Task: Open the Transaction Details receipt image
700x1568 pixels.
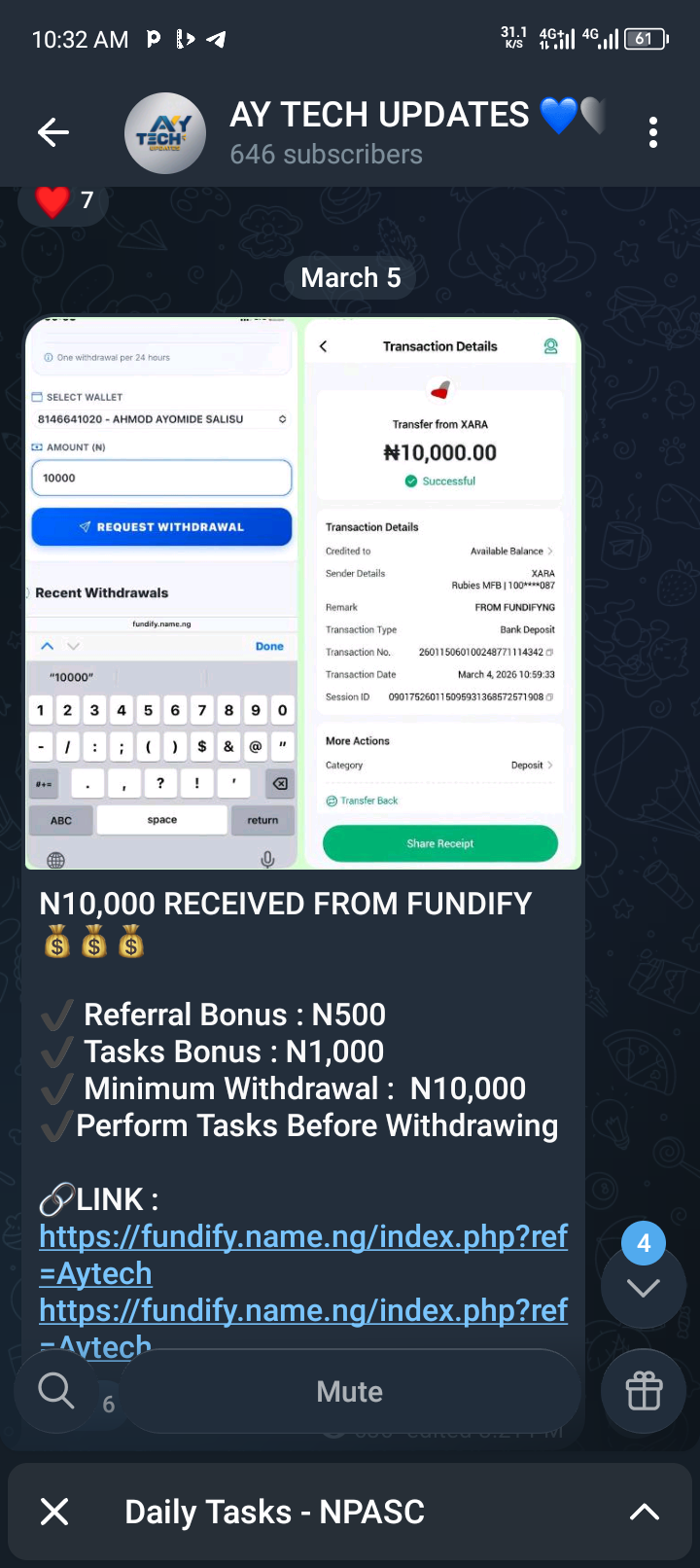Action: click(x=441, y=593)
